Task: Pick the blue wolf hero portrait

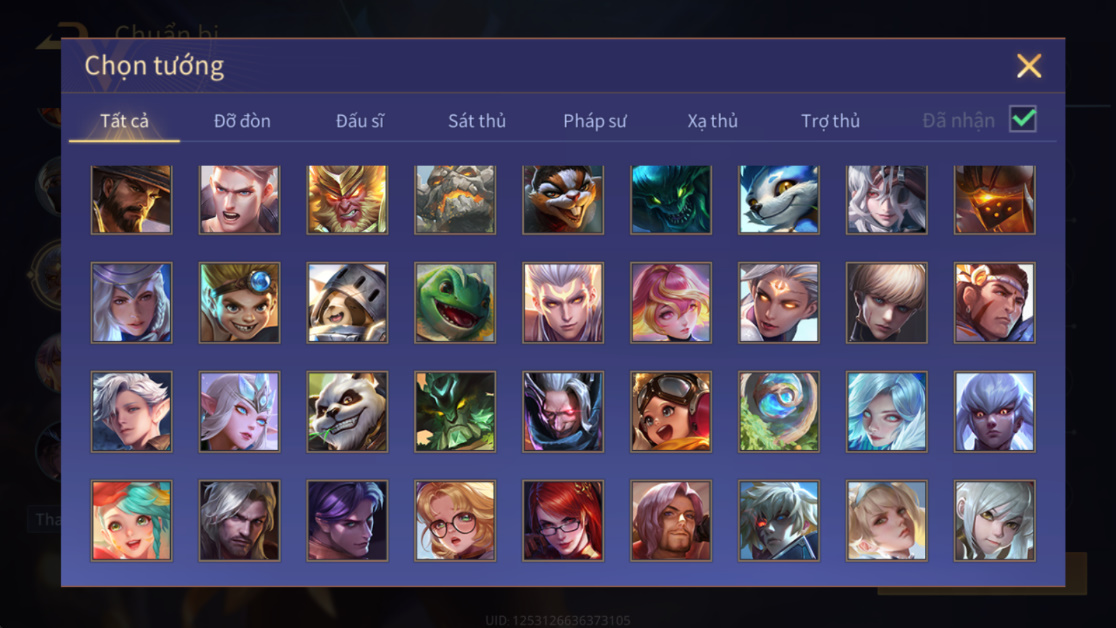Action: [x=779, y=199]
